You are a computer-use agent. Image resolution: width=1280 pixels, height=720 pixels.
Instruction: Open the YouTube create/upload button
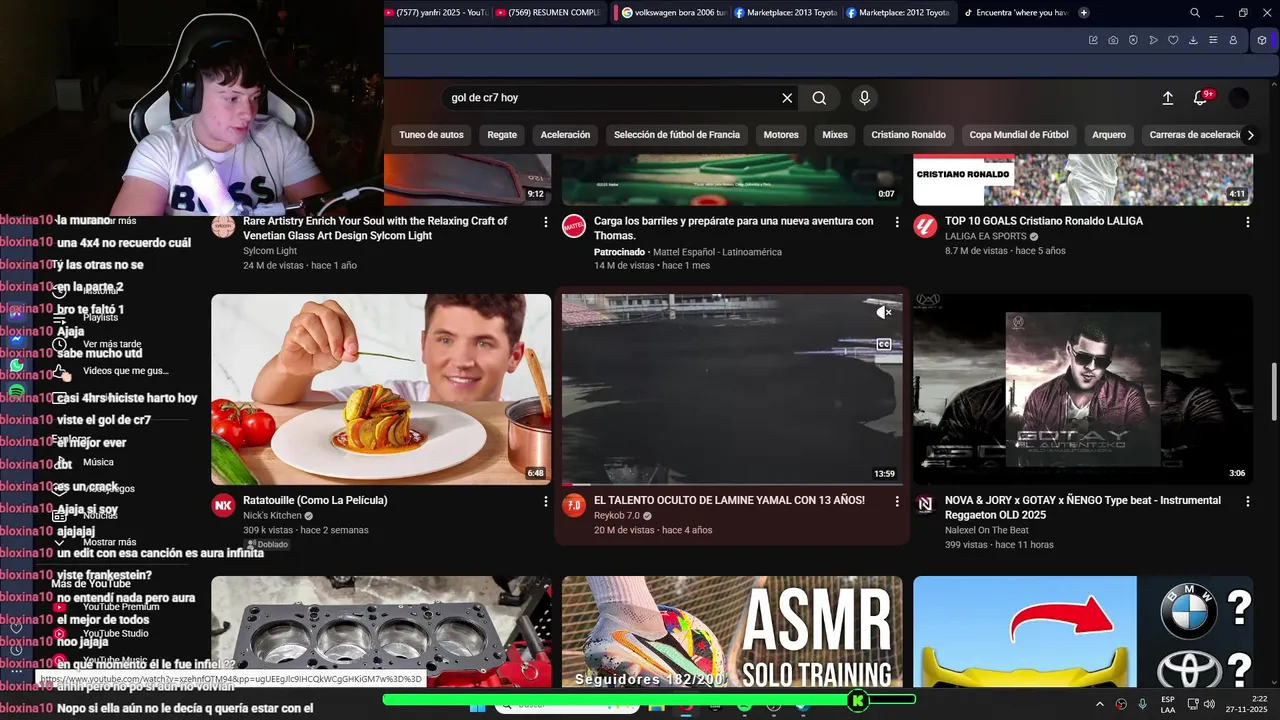click(x=1167, y=98)
